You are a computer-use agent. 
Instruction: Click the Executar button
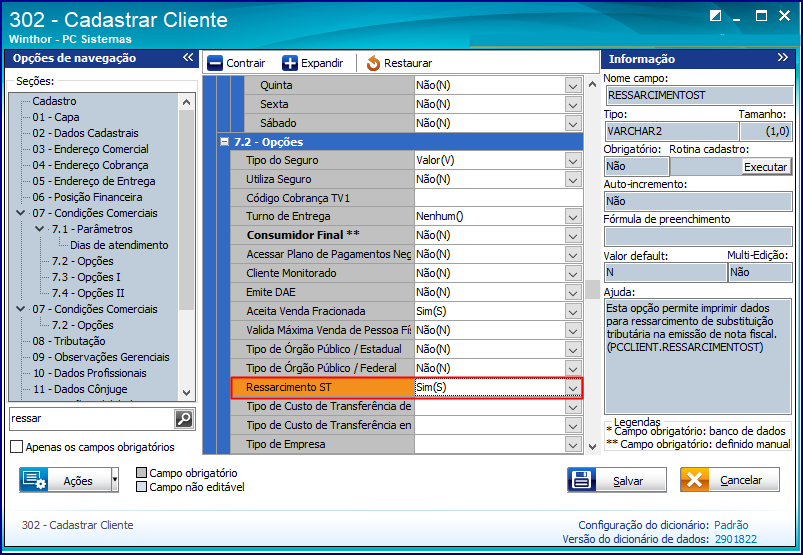pyautogui.click(x=765, y=167)
